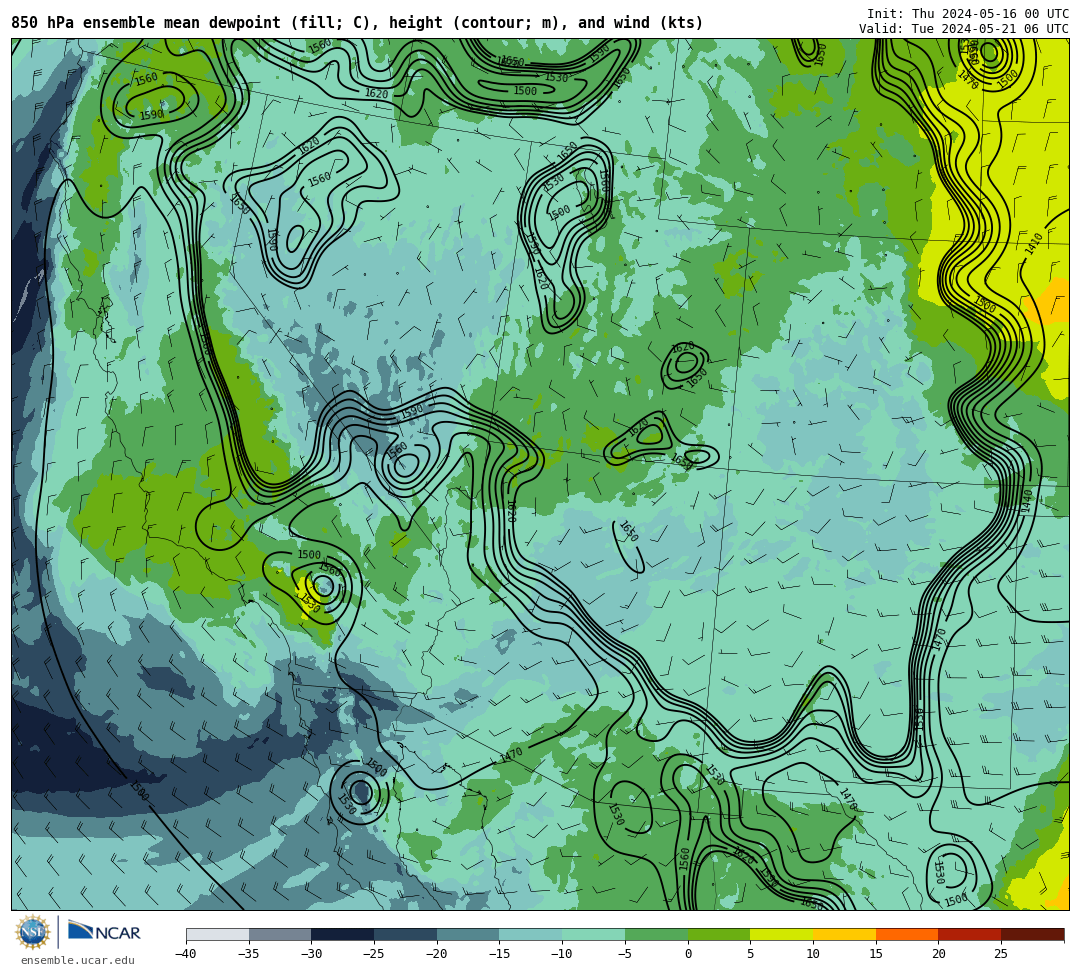Click the 'Init: Thu 2024-05-16 00 UTC' text
This screenshot has height=973, width=1080.
point(968,14)
